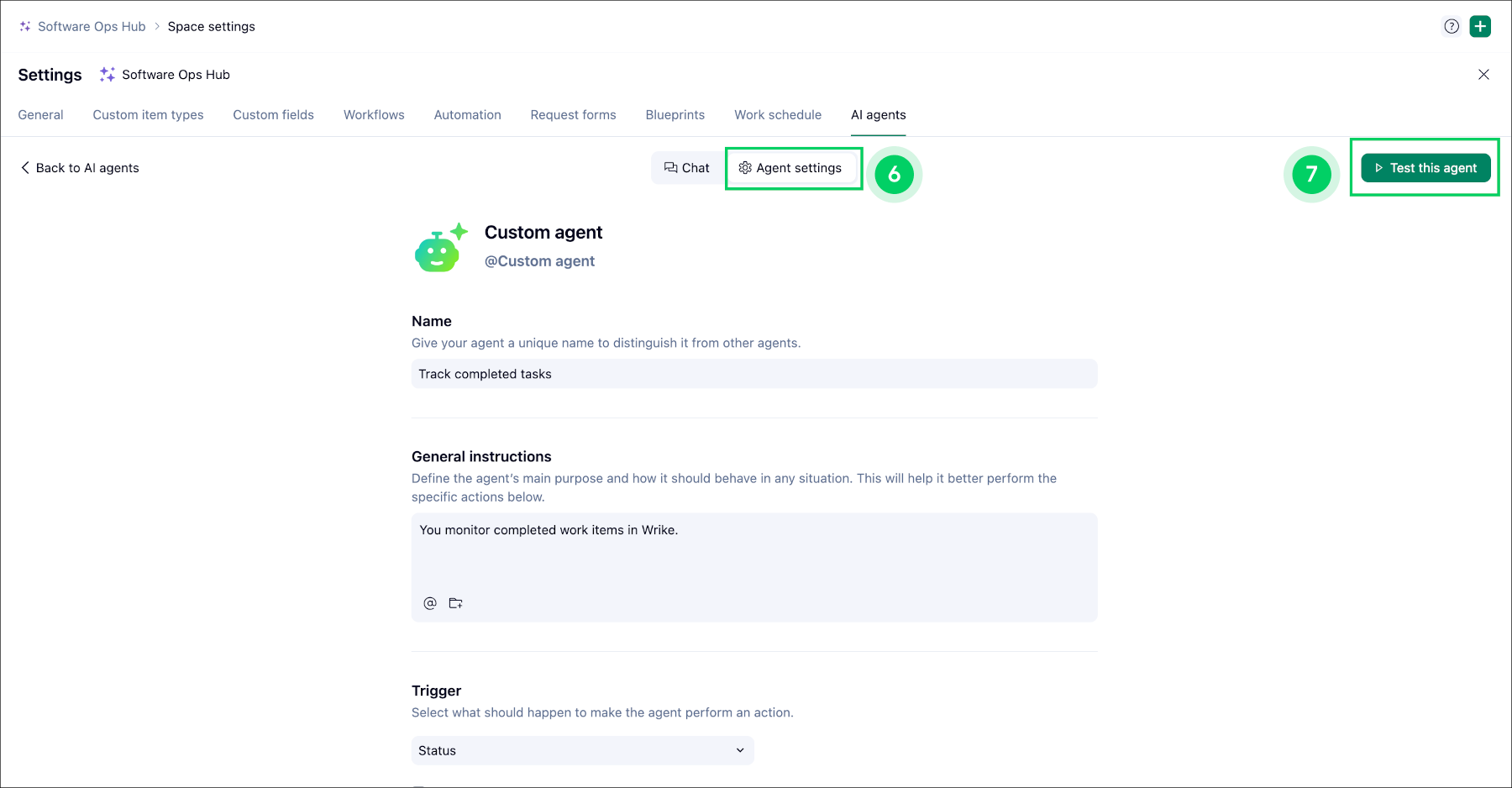Click the Software Ops Hub breadcrumb link
This screenshot has width=1512, height=788.
(x=92, y=27)
